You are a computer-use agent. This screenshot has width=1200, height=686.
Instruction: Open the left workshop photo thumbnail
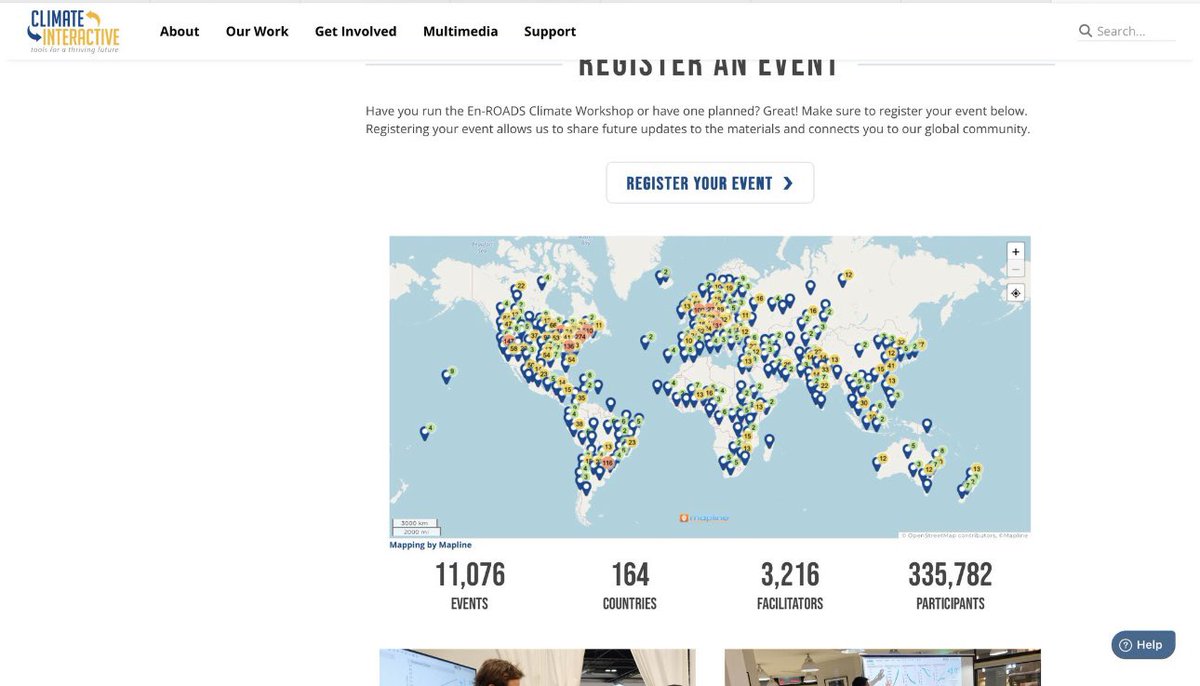pyautogui.click(x=537, y=667)
